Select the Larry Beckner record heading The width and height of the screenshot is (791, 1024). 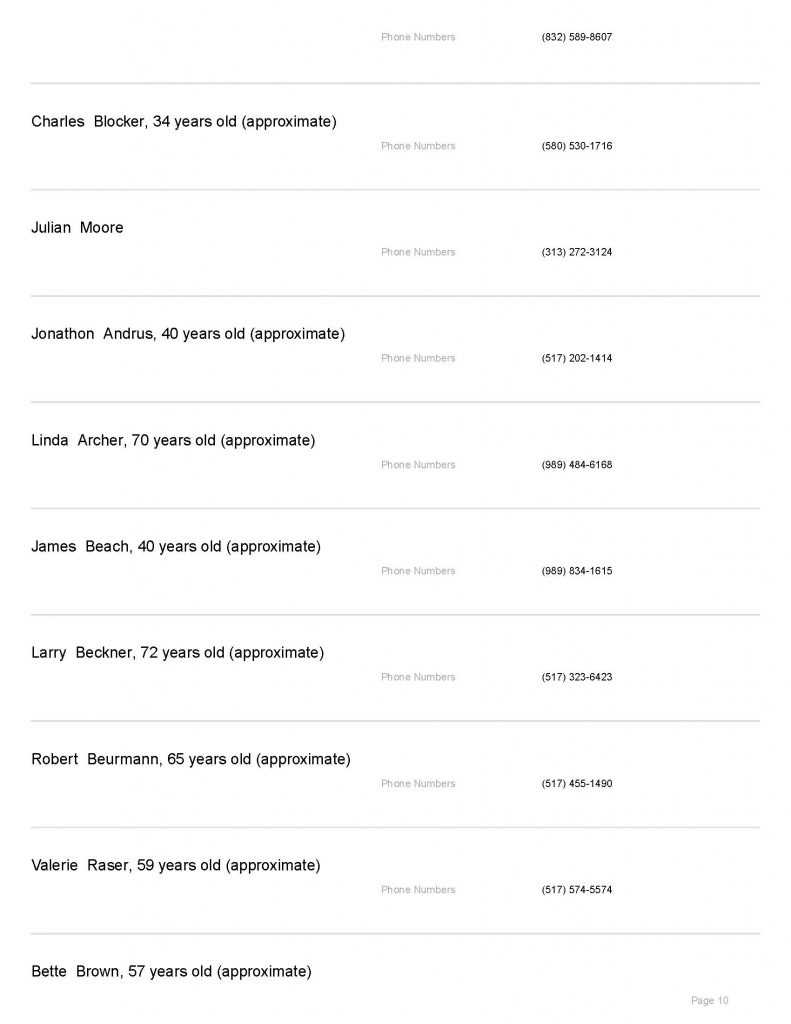[178, 653]
